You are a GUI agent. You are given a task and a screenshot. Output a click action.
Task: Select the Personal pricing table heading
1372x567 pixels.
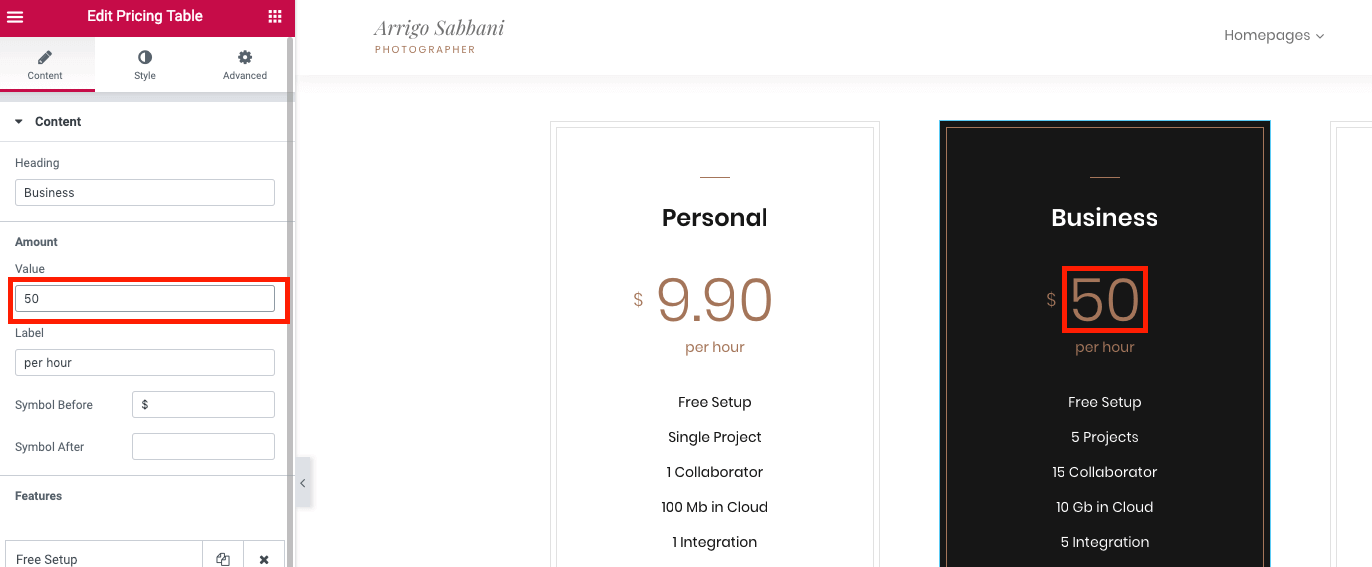click(714, 218)
